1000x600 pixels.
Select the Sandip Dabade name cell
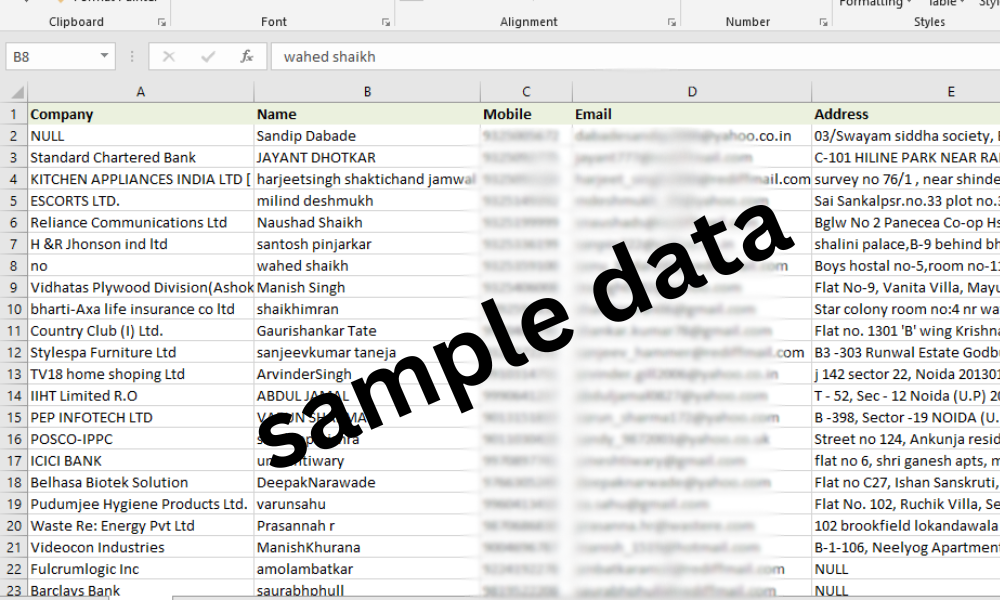[x=367, y=136]
